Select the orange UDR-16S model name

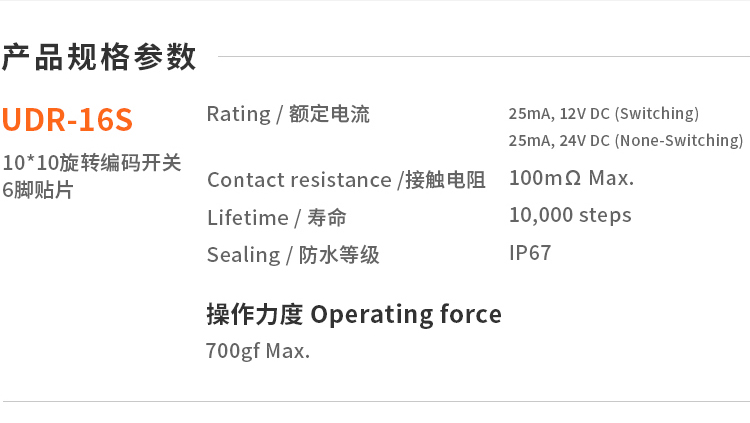click(67, 120)
